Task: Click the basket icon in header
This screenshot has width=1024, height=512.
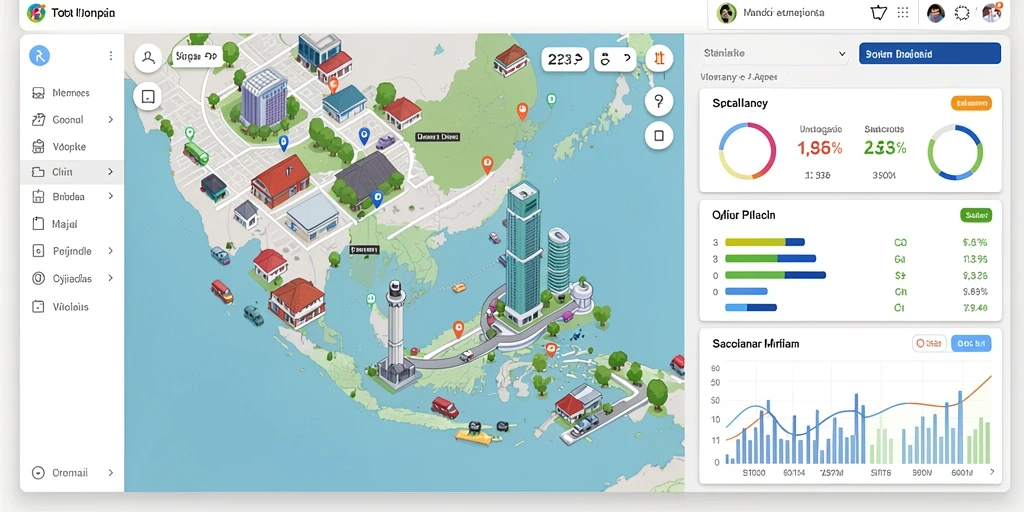Action: click(x=879, y=12)
